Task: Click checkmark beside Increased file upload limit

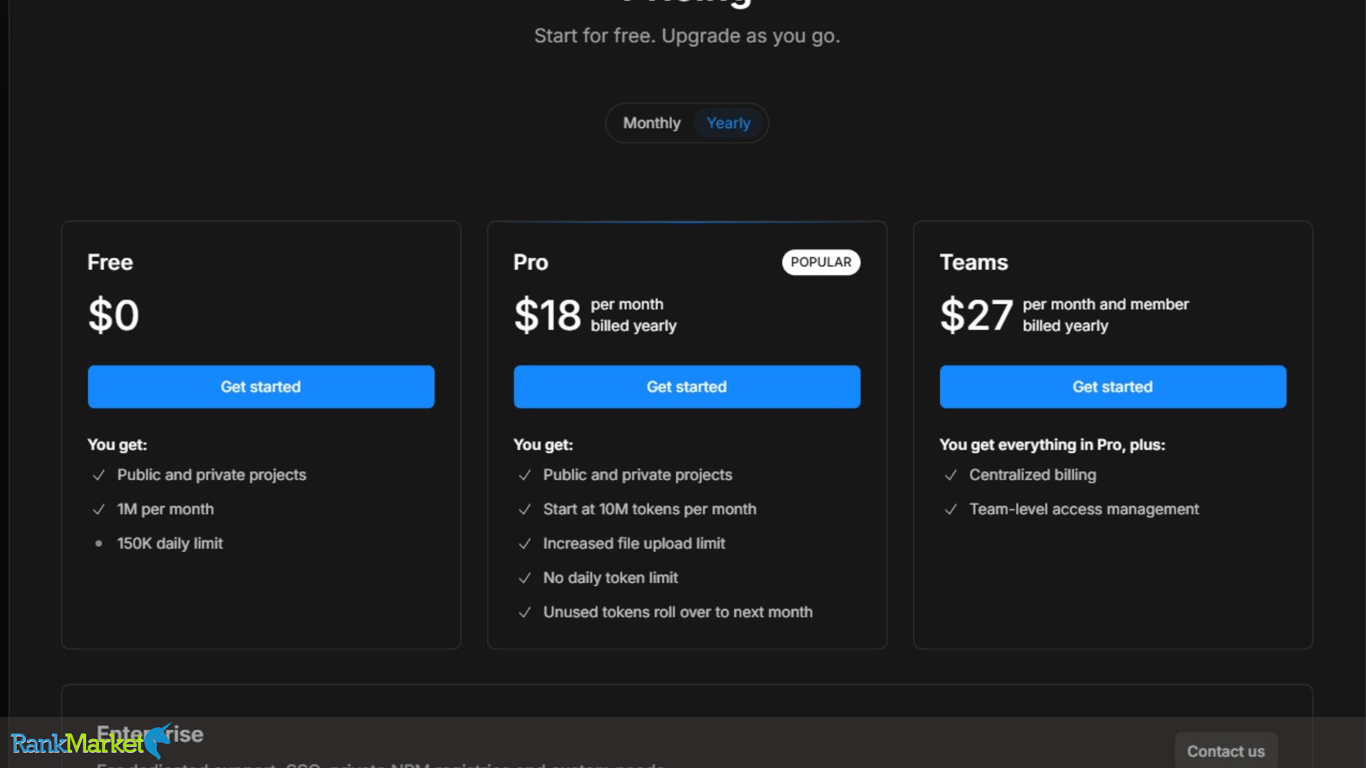Action: coord(525,544)
